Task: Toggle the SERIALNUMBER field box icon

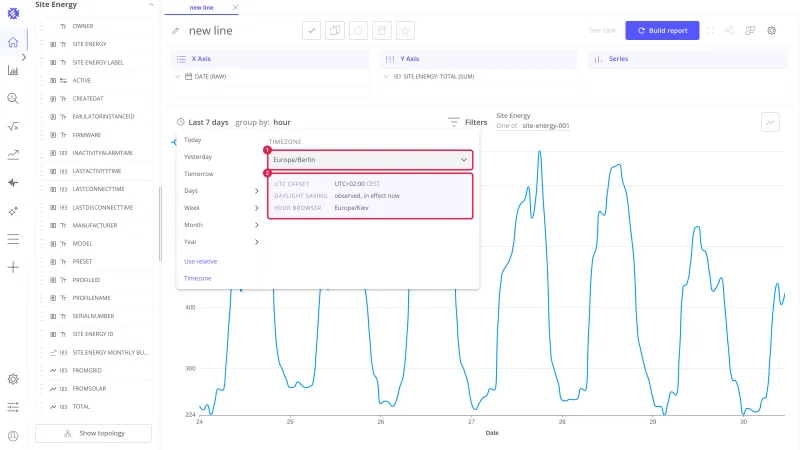Action: click(53, 316)
